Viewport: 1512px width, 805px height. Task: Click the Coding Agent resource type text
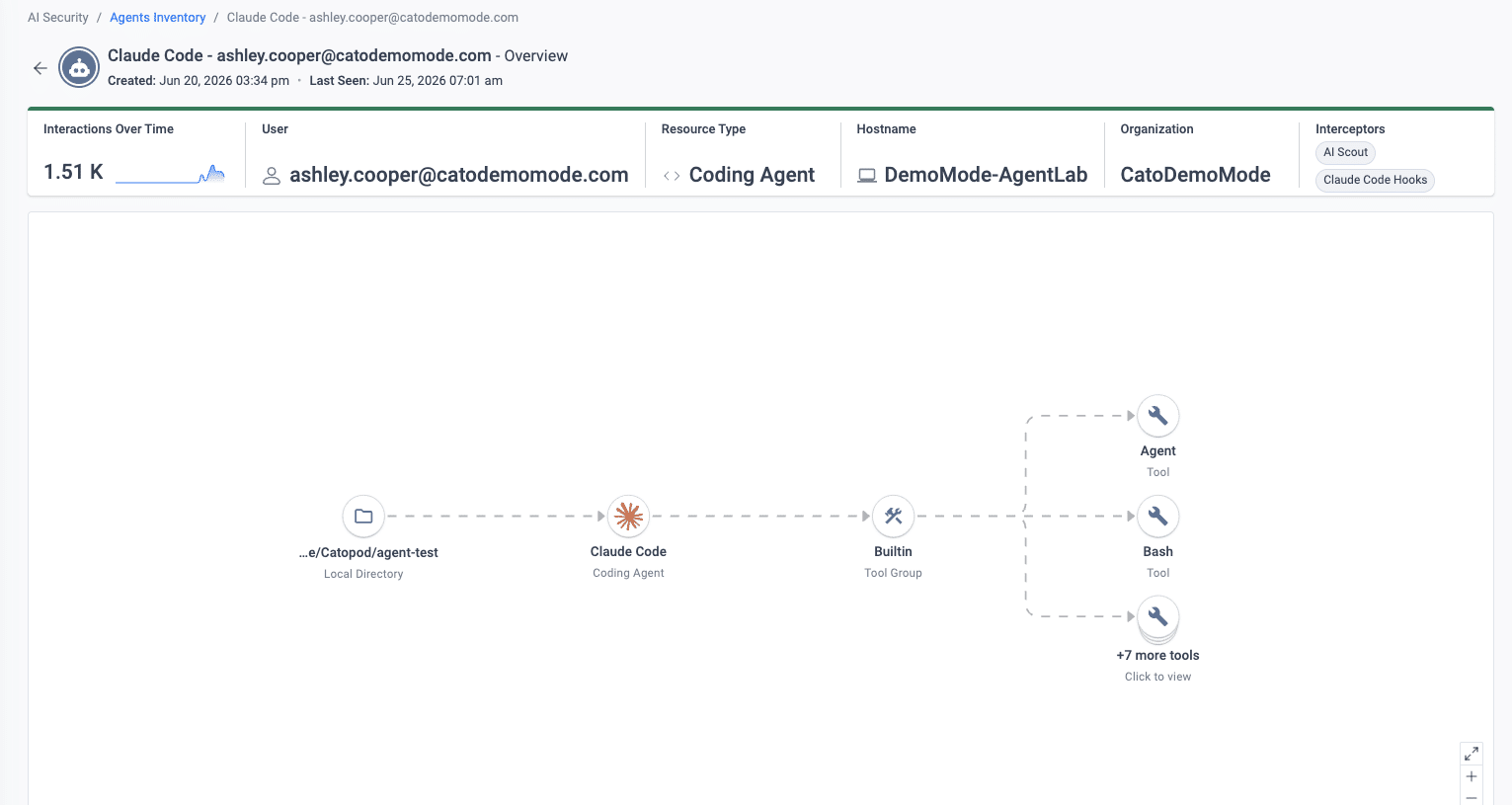[752, 175]
